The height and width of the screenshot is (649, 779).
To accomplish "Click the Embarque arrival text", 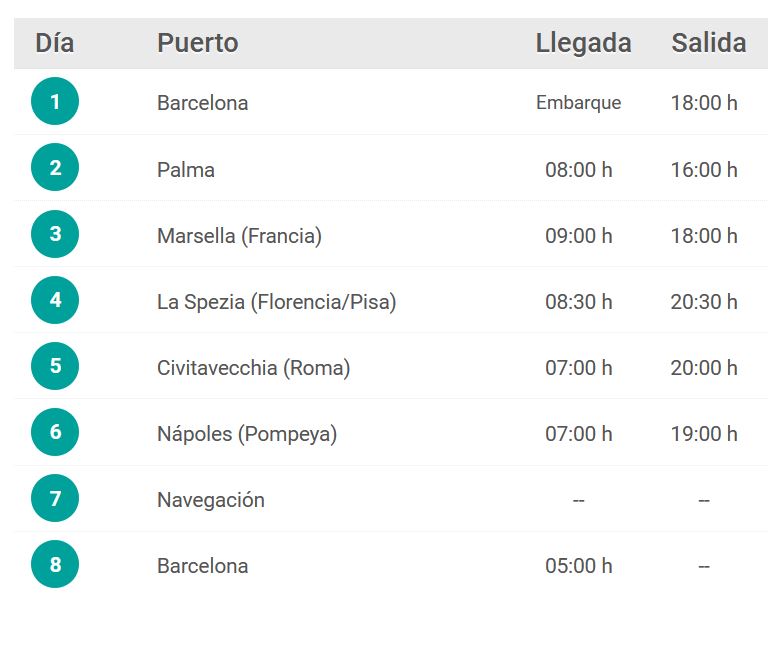I will tap(579, 103).
